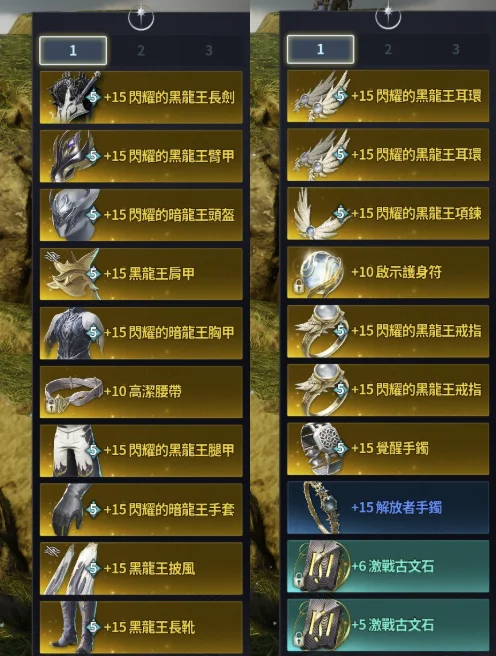
Task: Select the +5 激戰古文石 slot
Action: [x=388, y=625]
